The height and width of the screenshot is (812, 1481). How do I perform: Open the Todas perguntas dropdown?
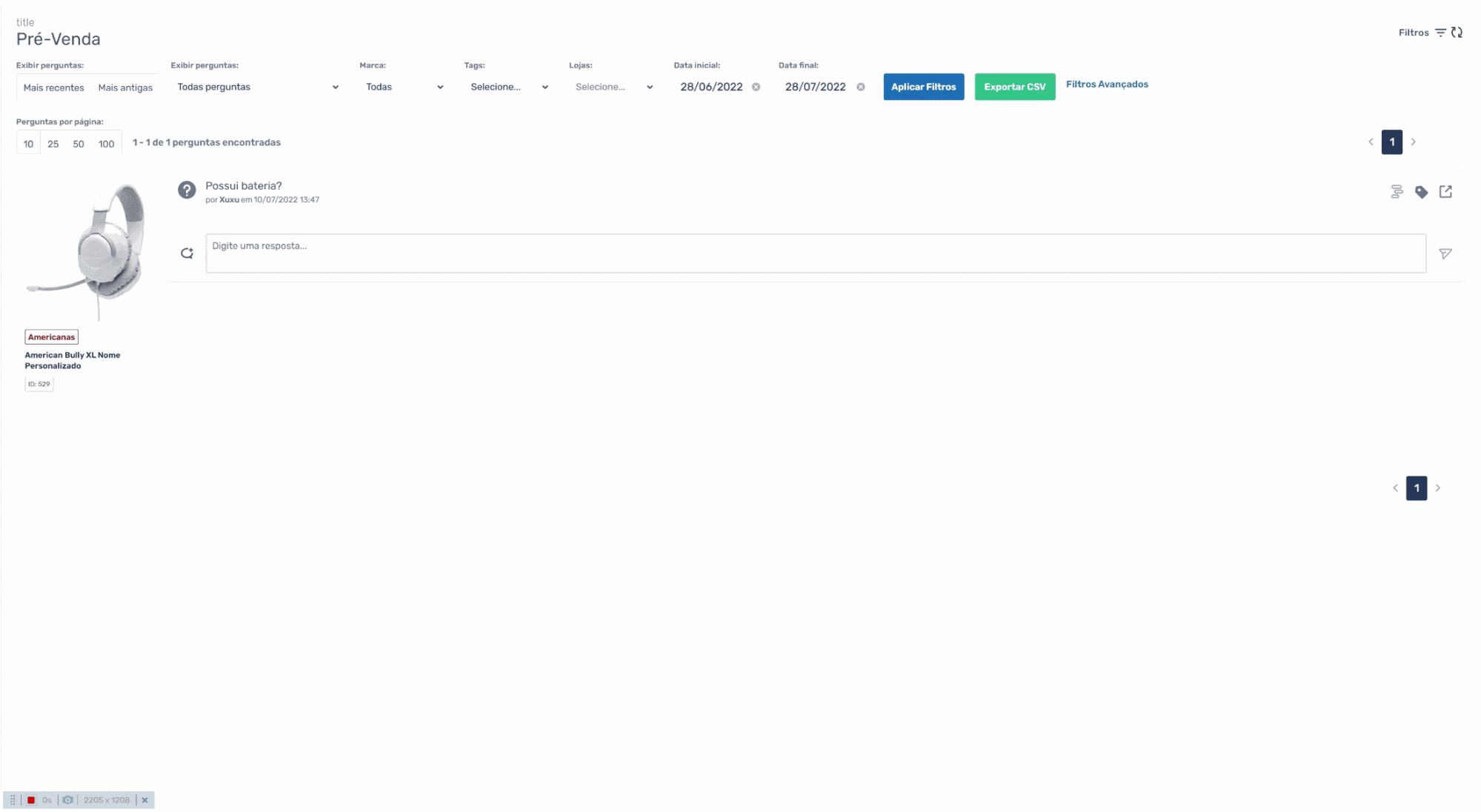[x=257, y=87]
